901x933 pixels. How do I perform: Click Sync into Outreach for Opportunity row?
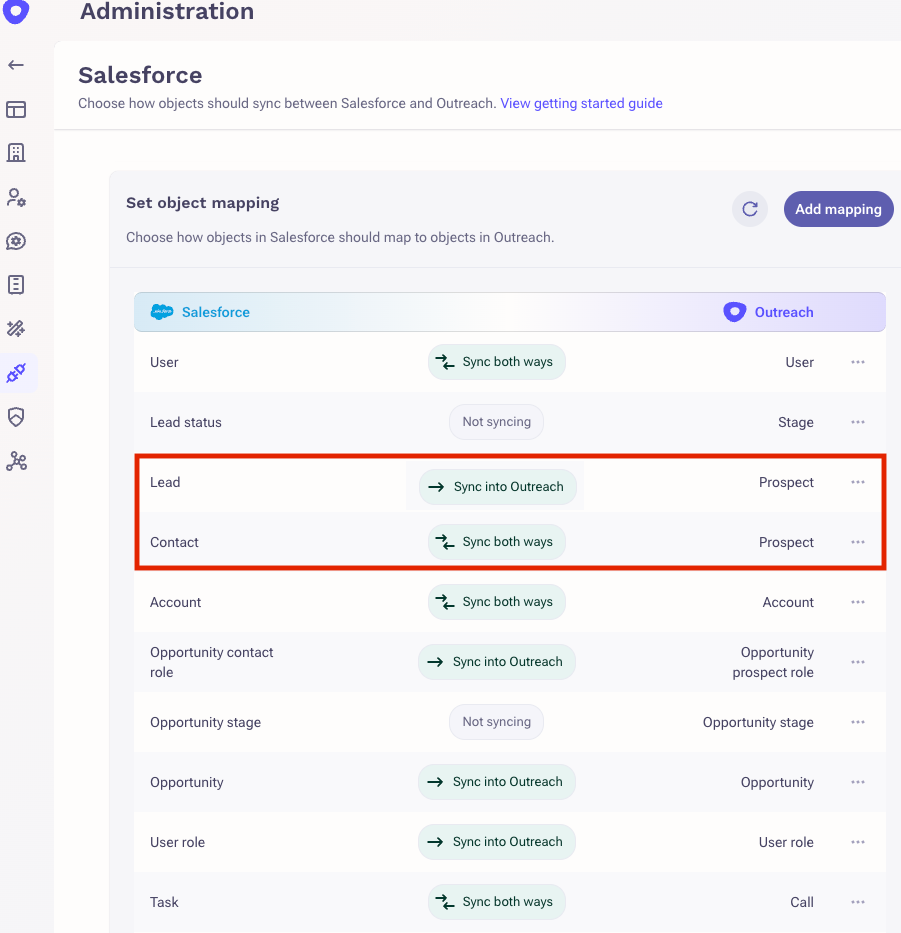[496, 782]
